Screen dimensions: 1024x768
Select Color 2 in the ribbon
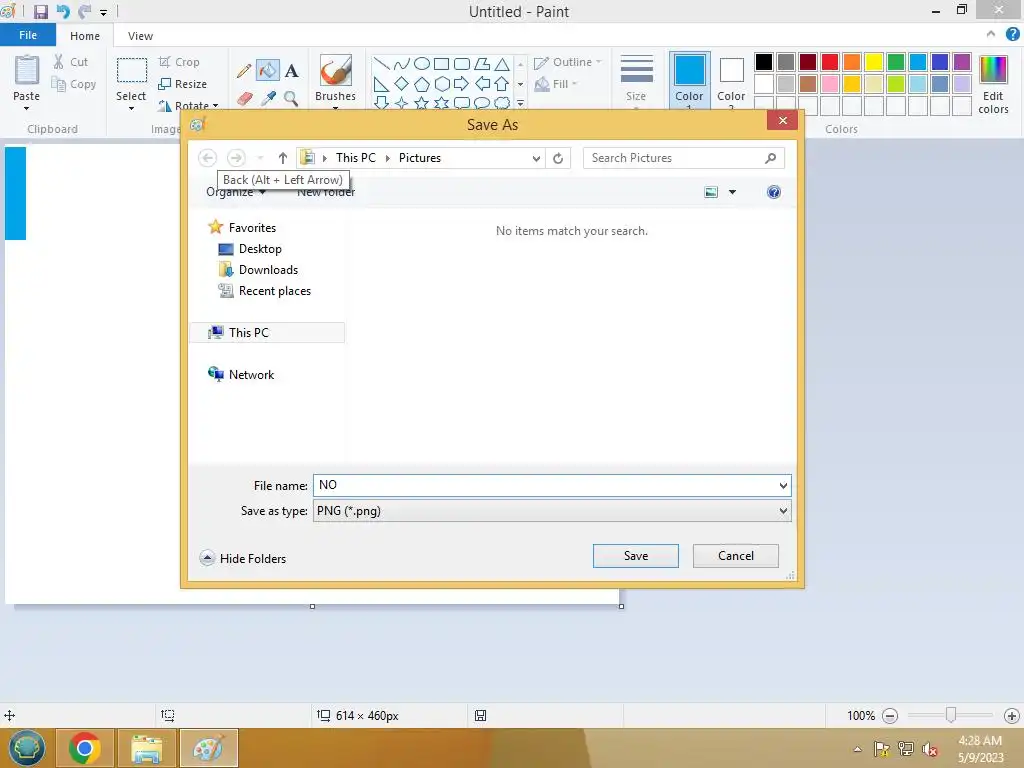pos(731,80)
